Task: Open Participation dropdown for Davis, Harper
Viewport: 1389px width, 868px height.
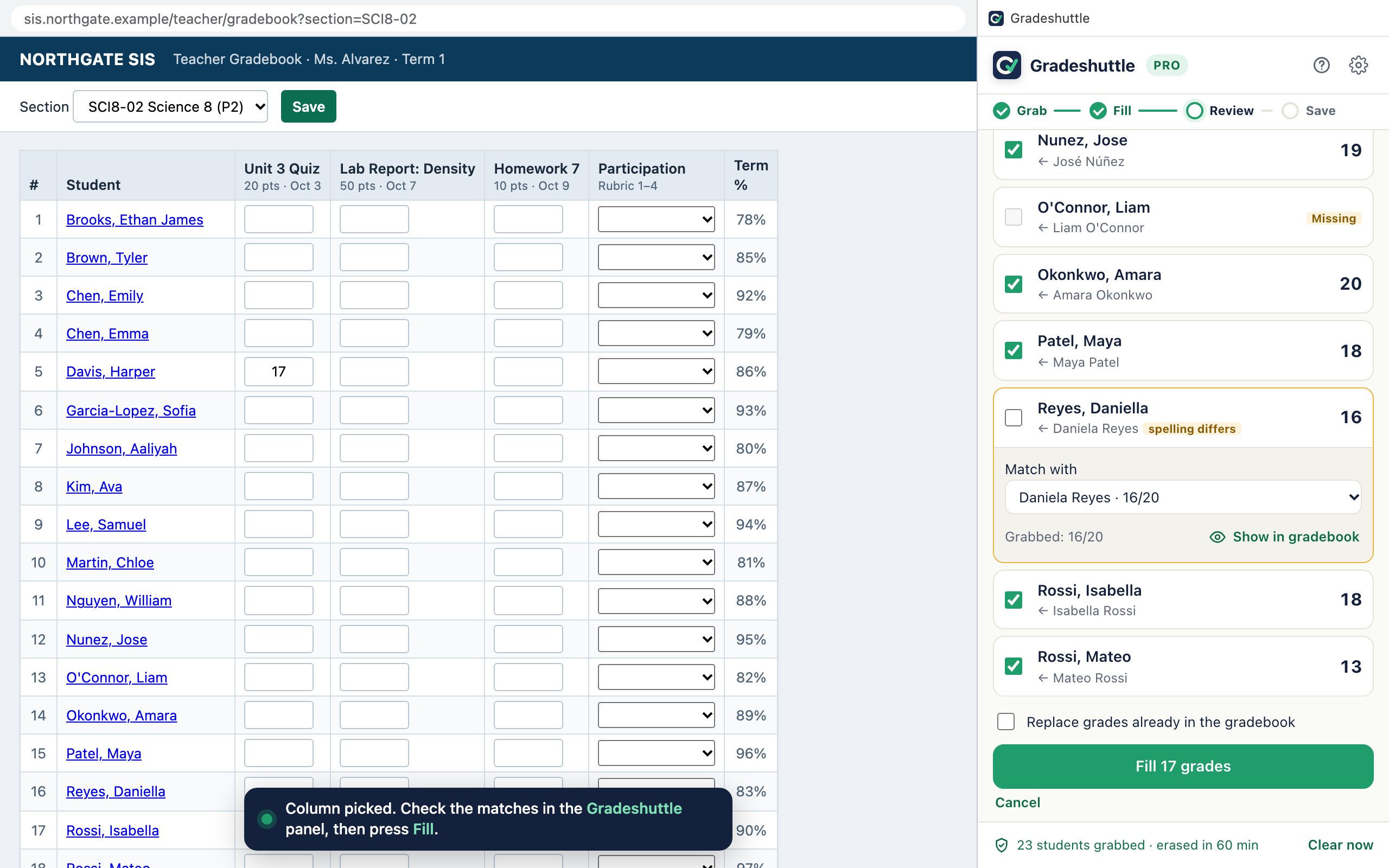Action: pyautogui.click(x=656, y=372)
